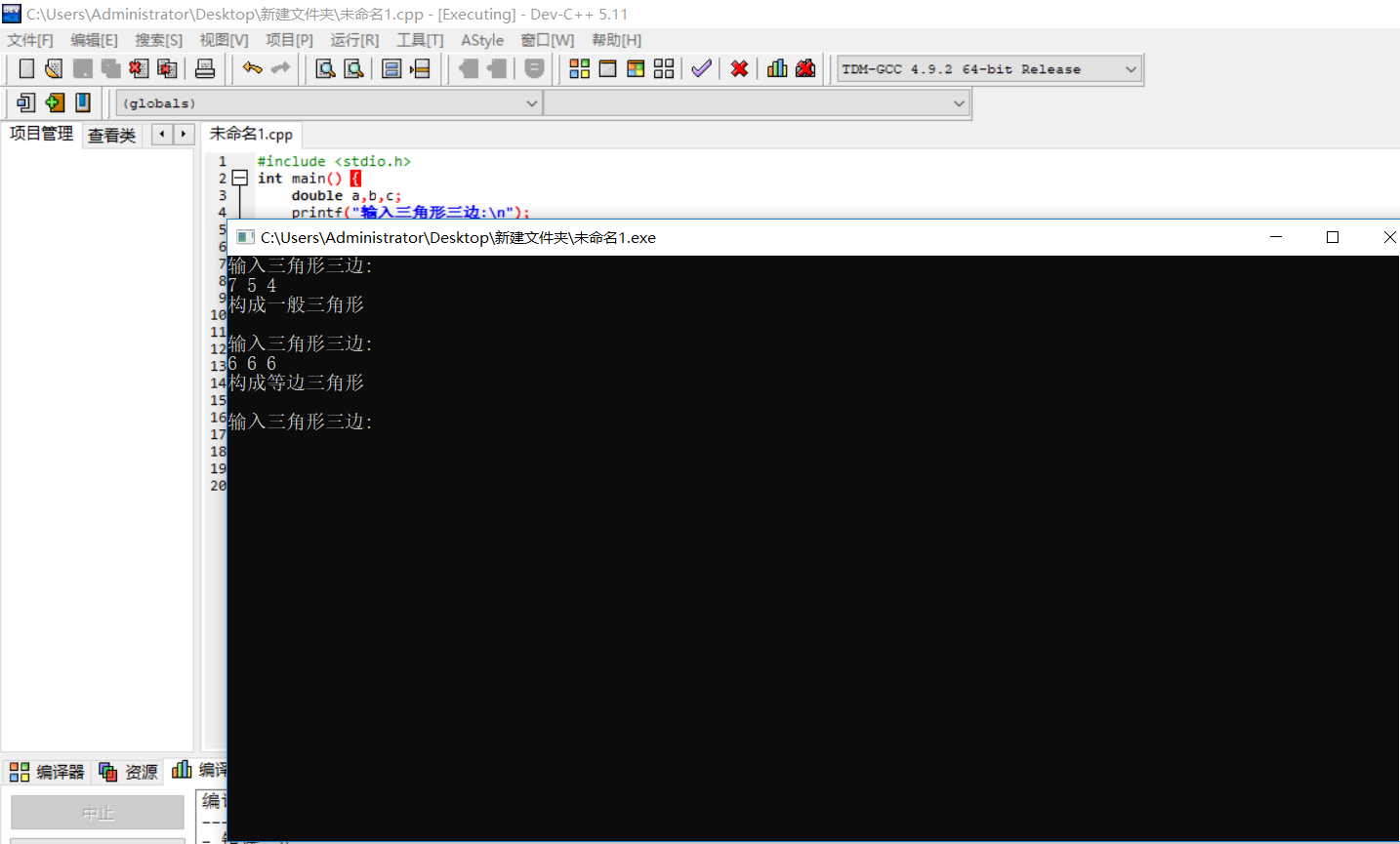Click the left tab-scroll arrow beside 查看类
Viewport: 1400px width, 844px height.
pyautogui.click(x=162, y=134)
